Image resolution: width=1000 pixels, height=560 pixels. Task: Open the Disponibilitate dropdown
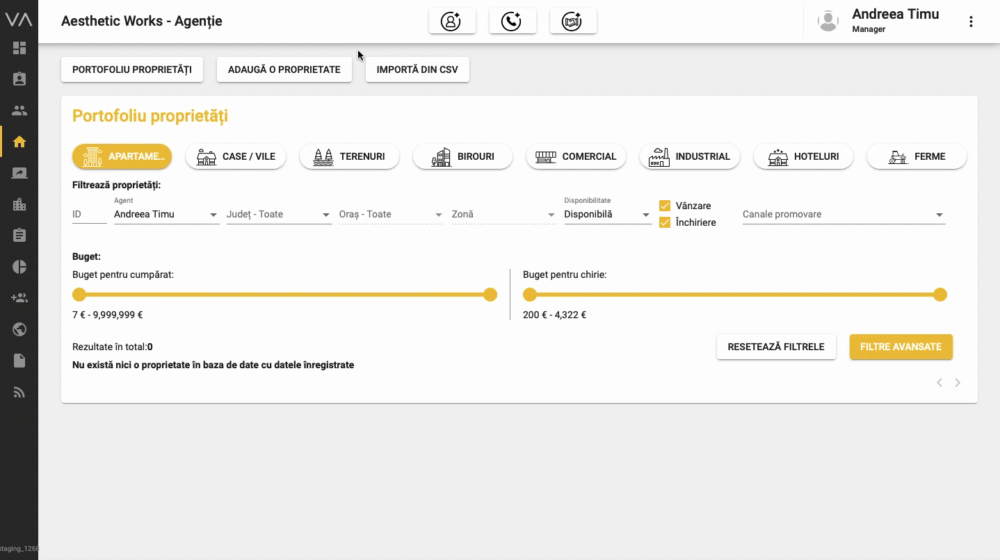click(x=607, y=214)
